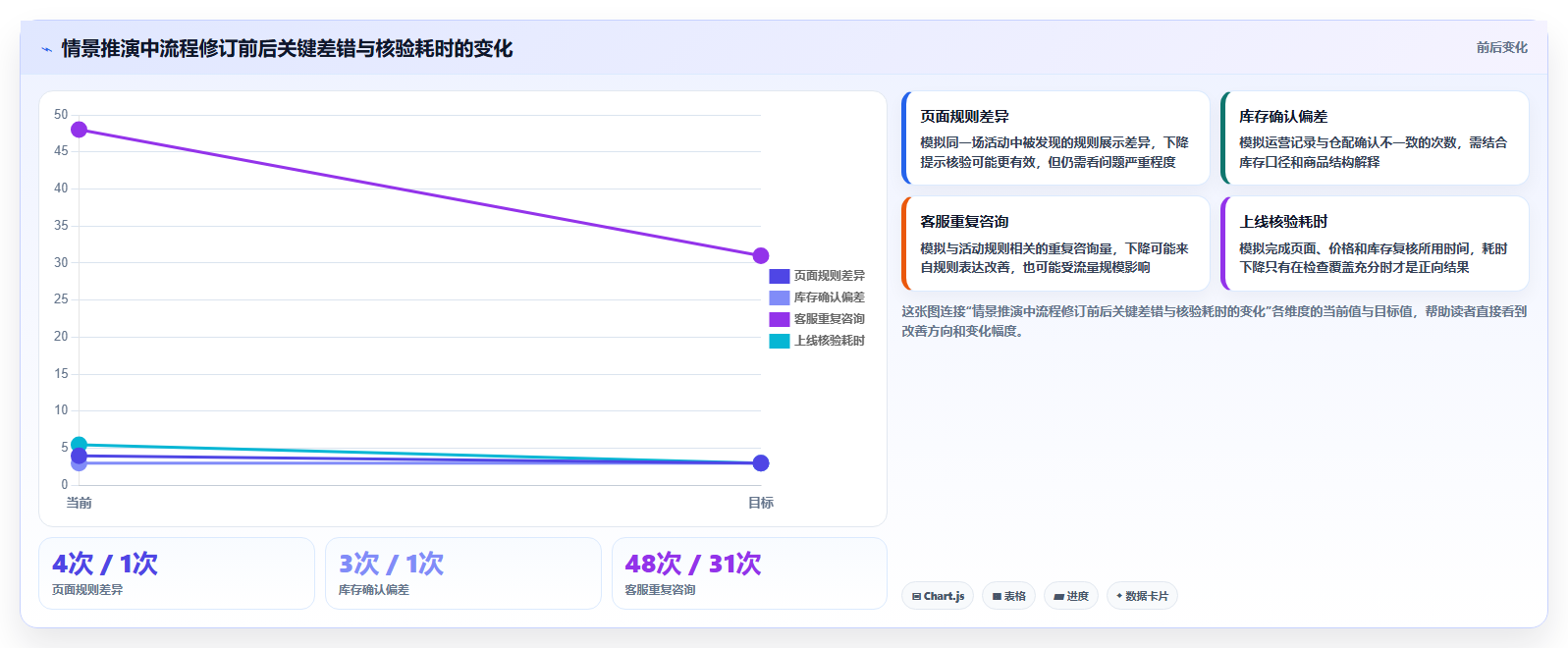Viewport: 1568px width, 648px height.
Task: Click the title icon beside the chart heading
Action: pos(46,49)
